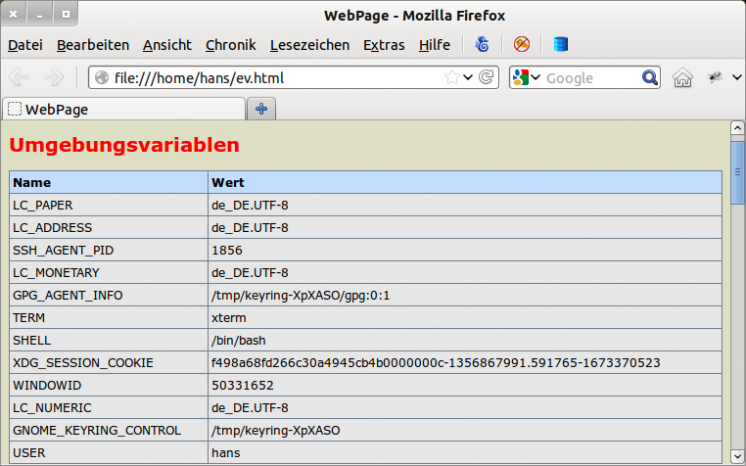Click the forward navigation arrow
The height and width of the screenshot is (466, 746).
(x=54, y=77)
